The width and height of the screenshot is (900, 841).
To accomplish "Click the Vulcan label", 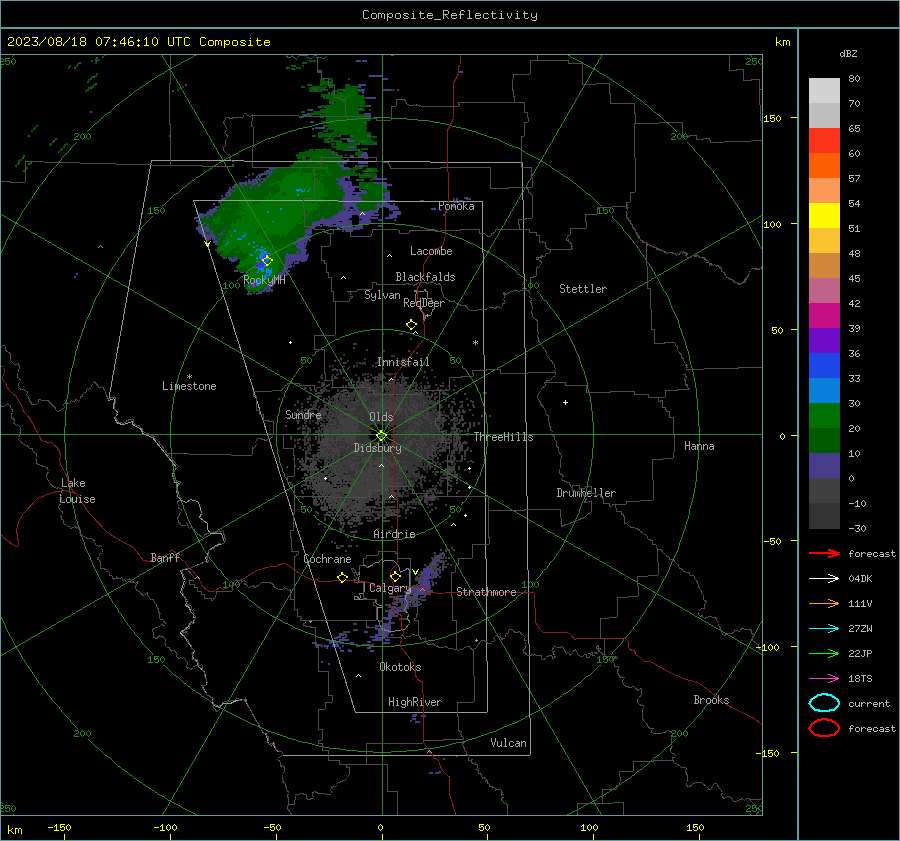I will click(x=509, y=743).
